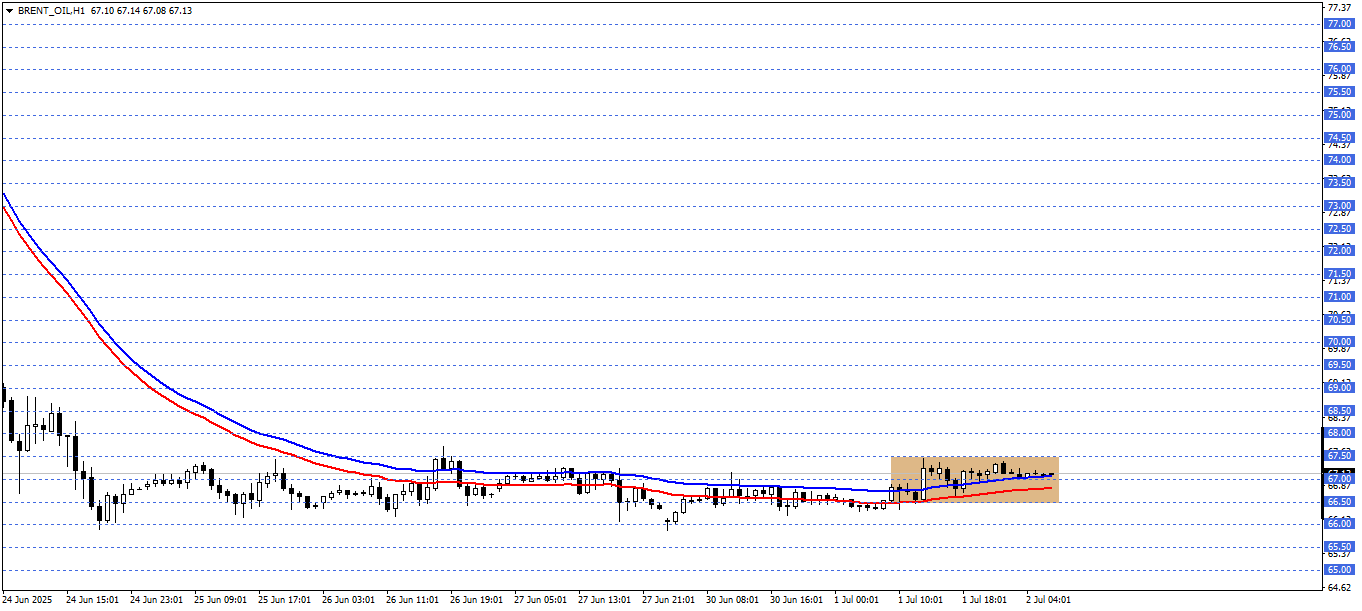Click the 77.37 top price scale value
Screen dimensions: 1362x611
[x=1339, y=7]
